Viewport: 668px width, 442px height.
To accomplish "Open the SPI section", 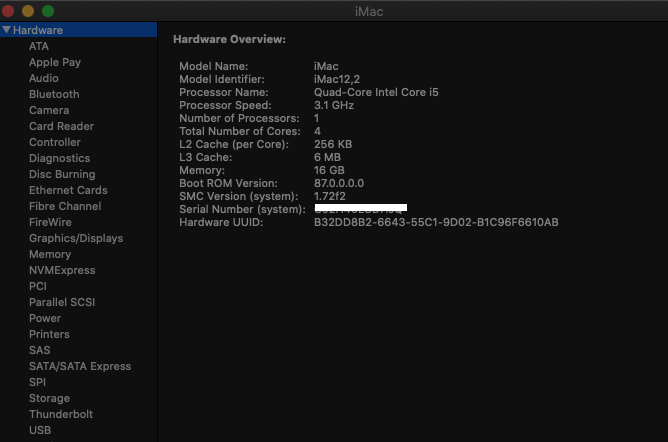I will (x=37, y=382).
